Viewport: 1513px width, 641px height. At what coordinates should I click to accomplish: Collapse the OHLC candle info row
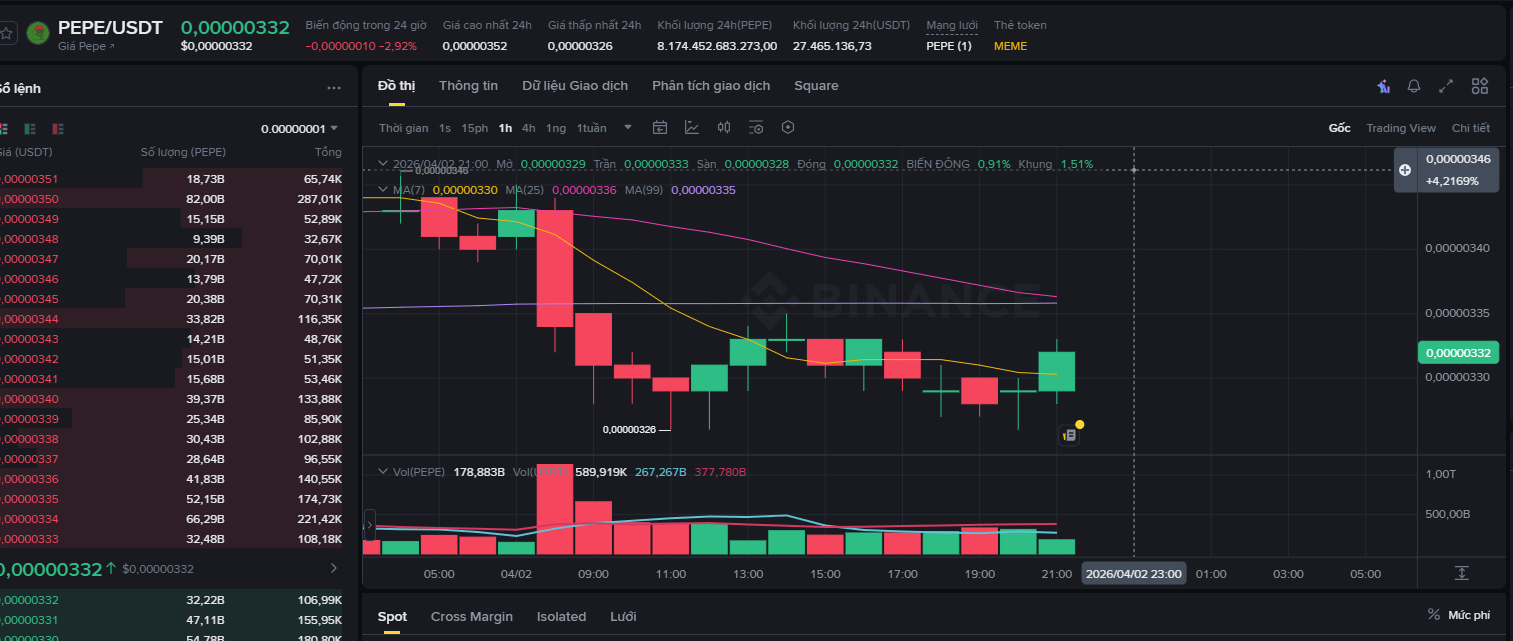[x=381, y=163]
